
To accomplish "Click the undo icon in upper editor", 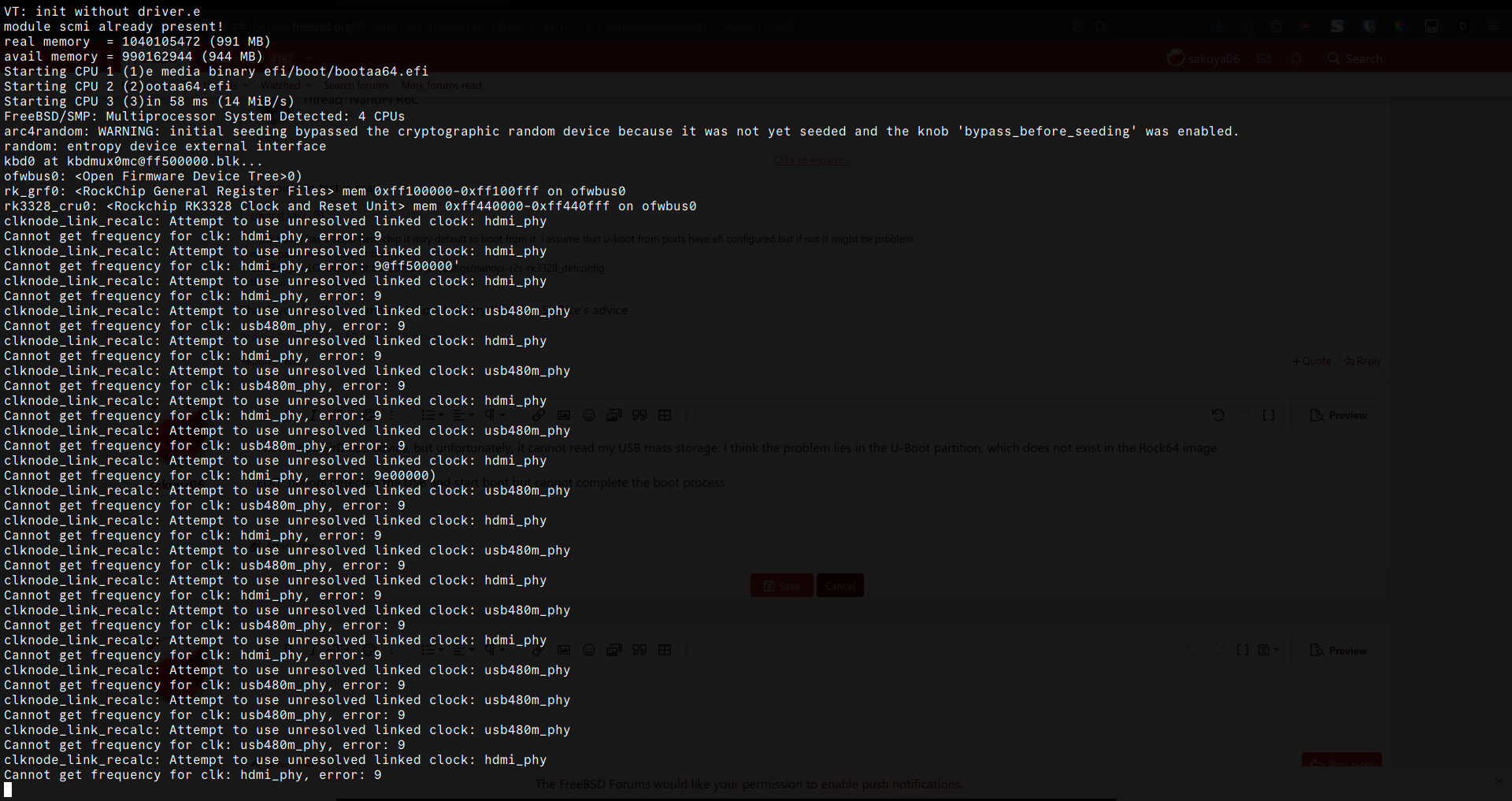I will pos(1217,415).
